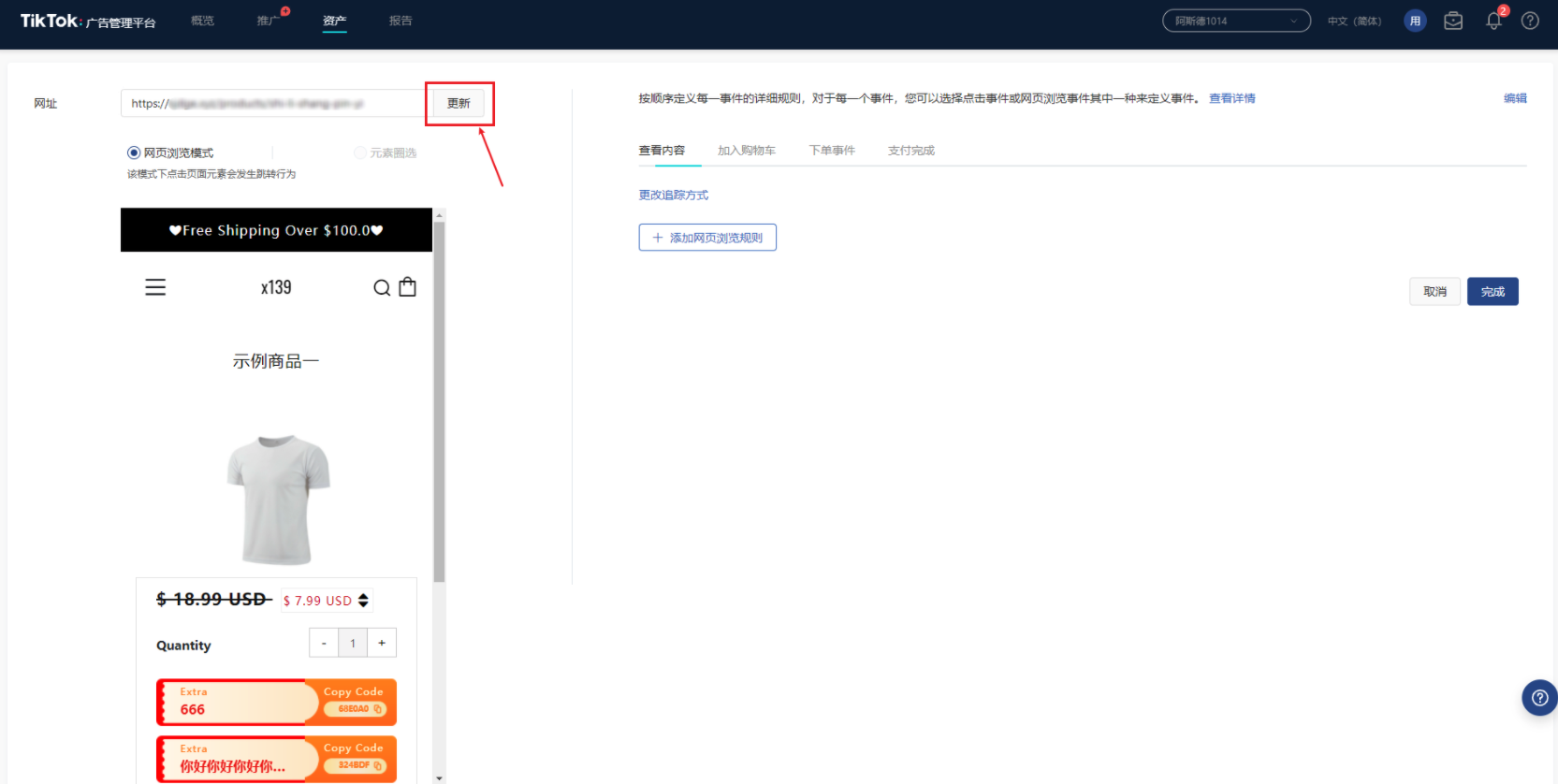The width and height of the screenshot is (1558, 784).
Task: Increase quantity with the plus button
Action: [x=382, y=643]
